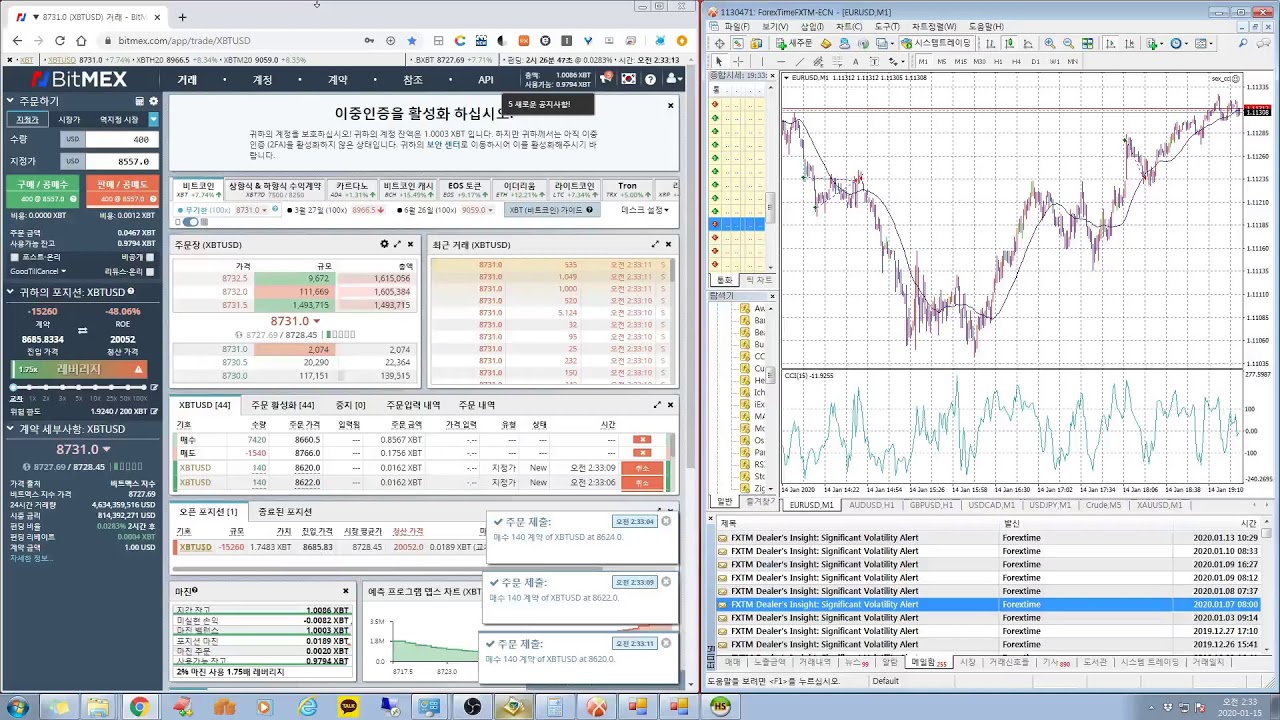Select MetaTrader cursor arrow tool
The image size is (1280, 720).
[718, 61]
